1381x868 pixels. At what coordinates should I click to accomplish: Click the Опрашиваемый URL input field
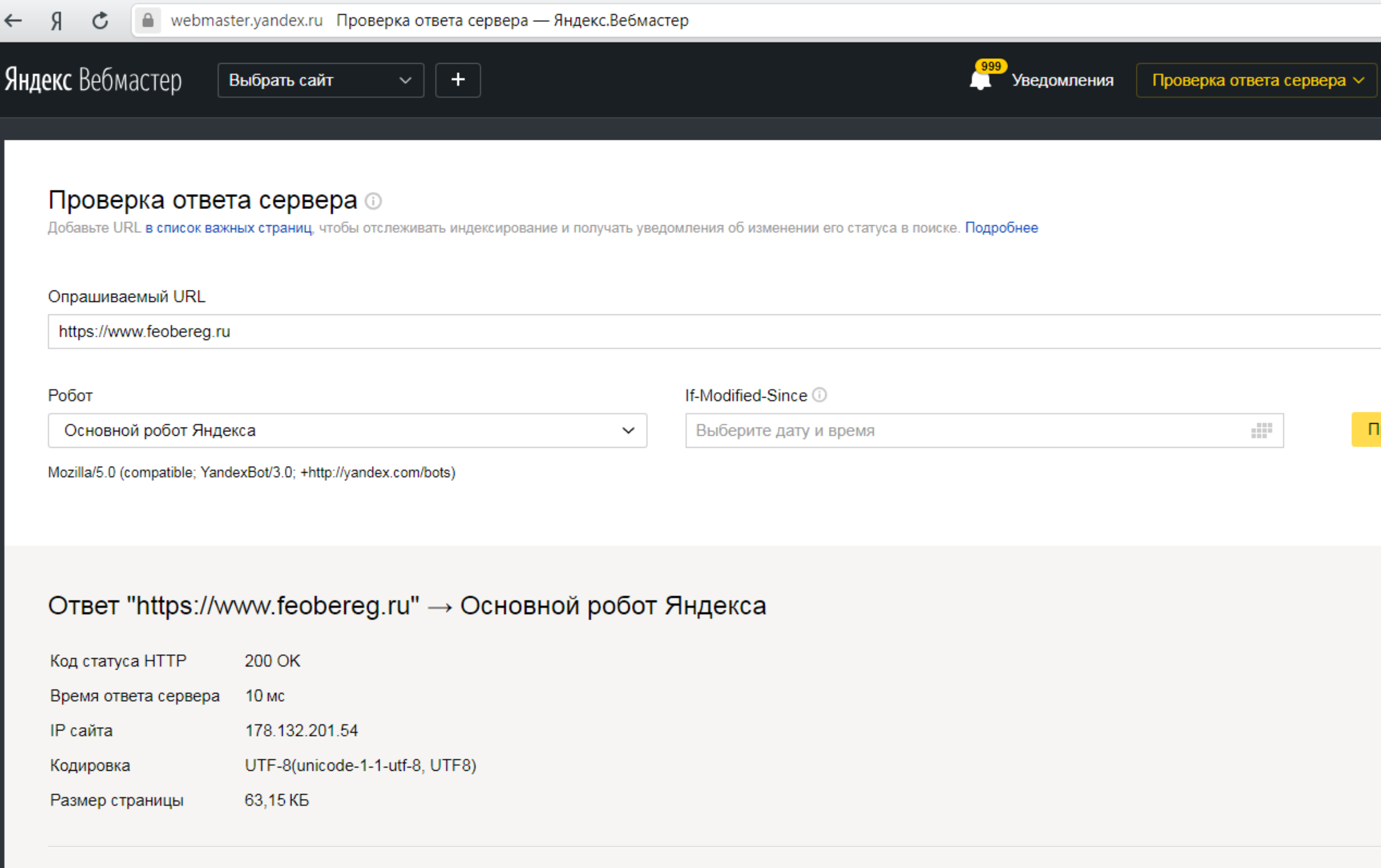pos(714,331)
